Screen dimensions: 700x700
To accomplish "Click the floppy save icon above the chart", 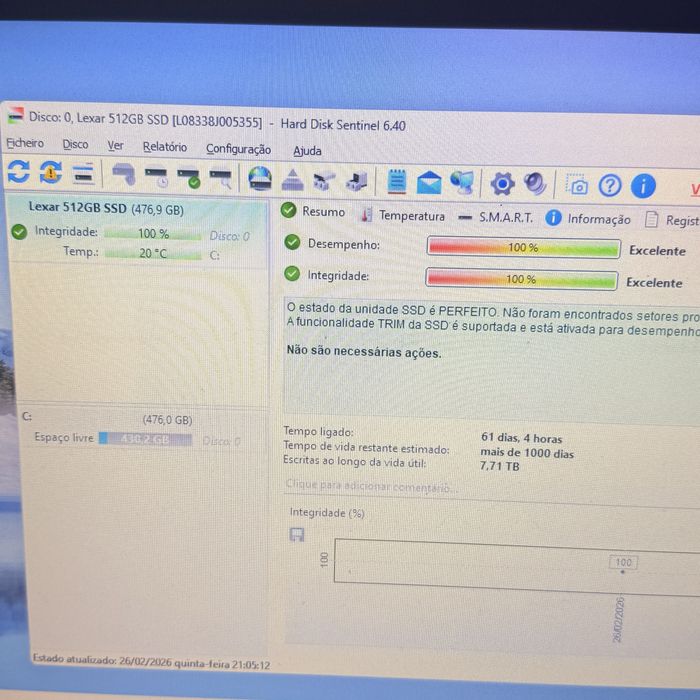I will click(x=297, y=534).
